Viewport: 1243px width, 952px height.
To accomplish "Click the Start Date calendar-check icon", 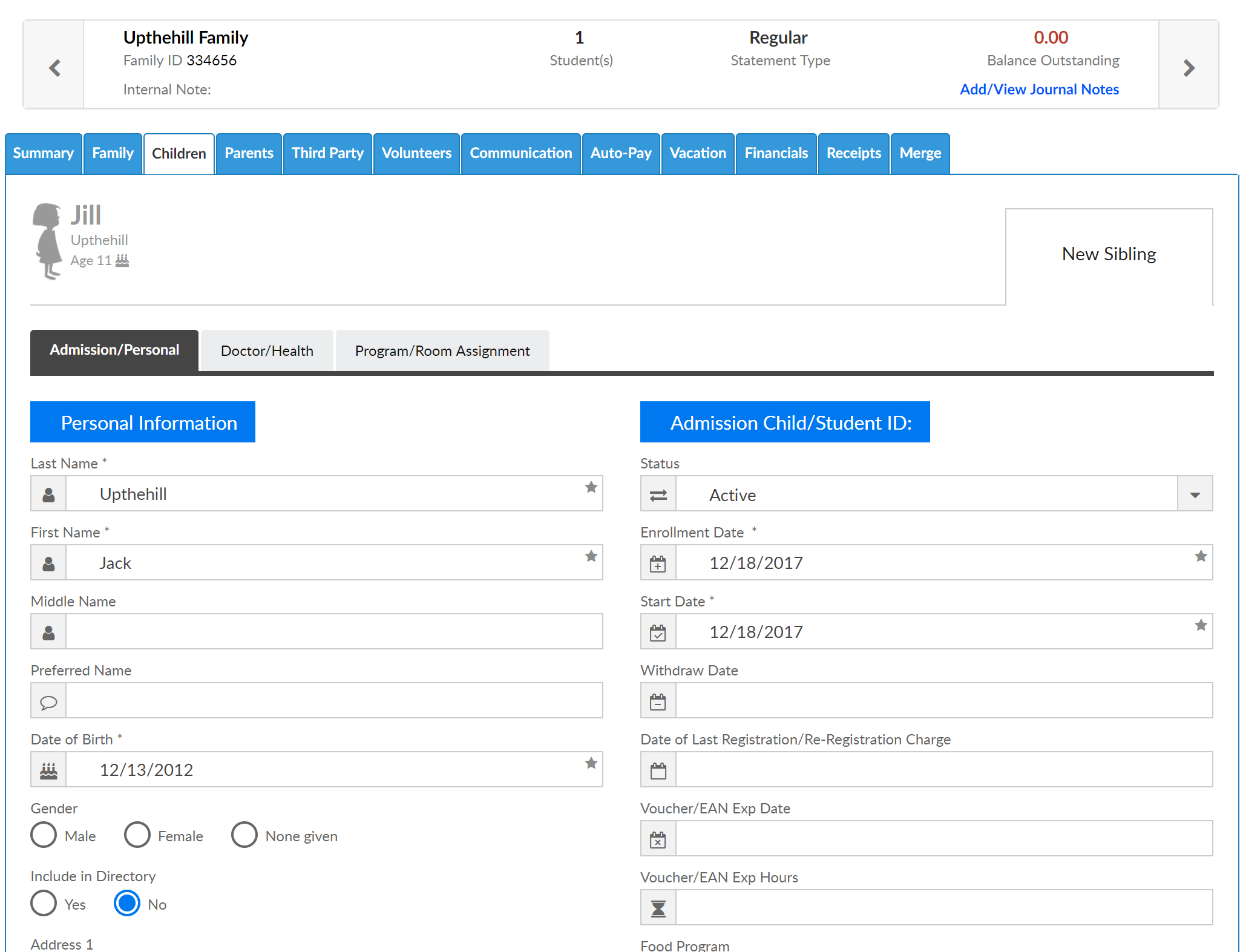I will tap(658, 632).
